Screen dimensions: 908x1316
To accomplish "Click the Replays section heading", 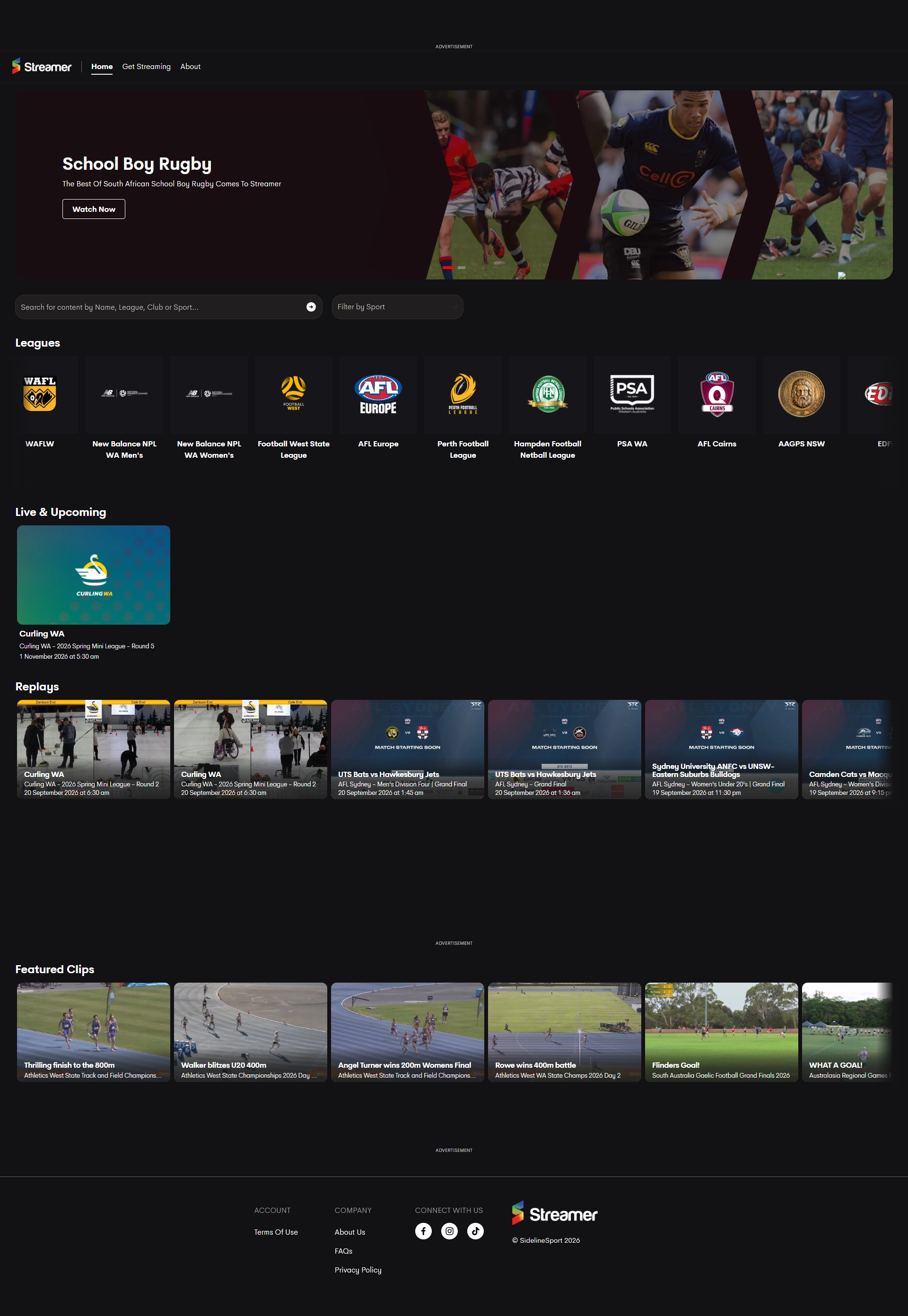I will [37, 687].
